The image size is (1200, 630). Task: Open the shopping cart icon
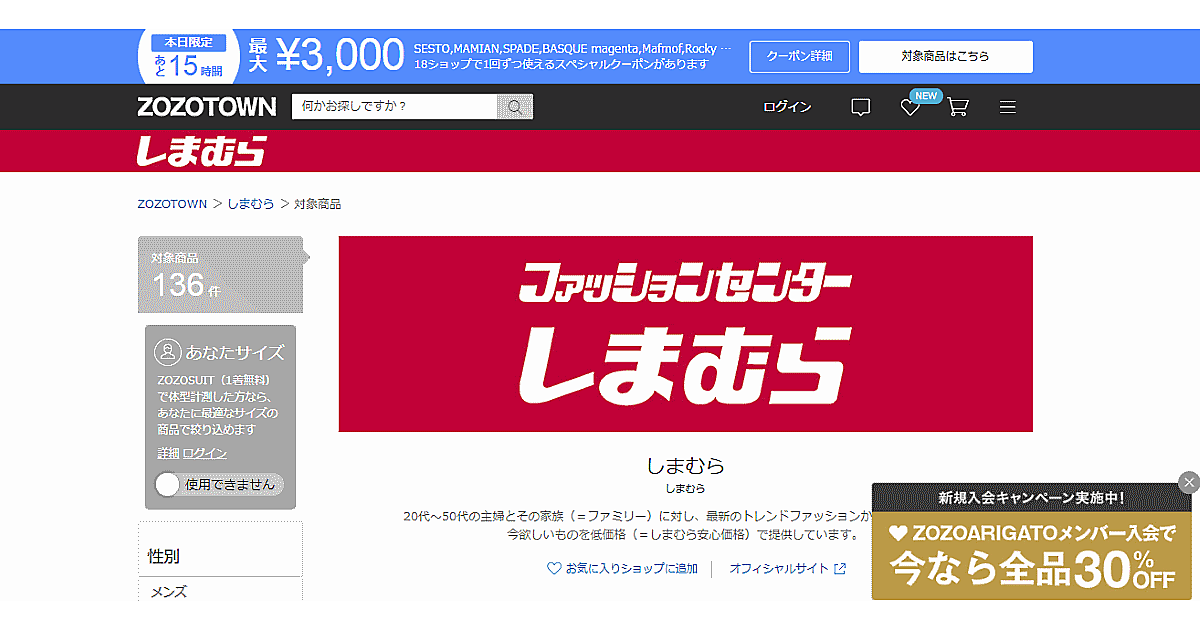click(958, 107)
